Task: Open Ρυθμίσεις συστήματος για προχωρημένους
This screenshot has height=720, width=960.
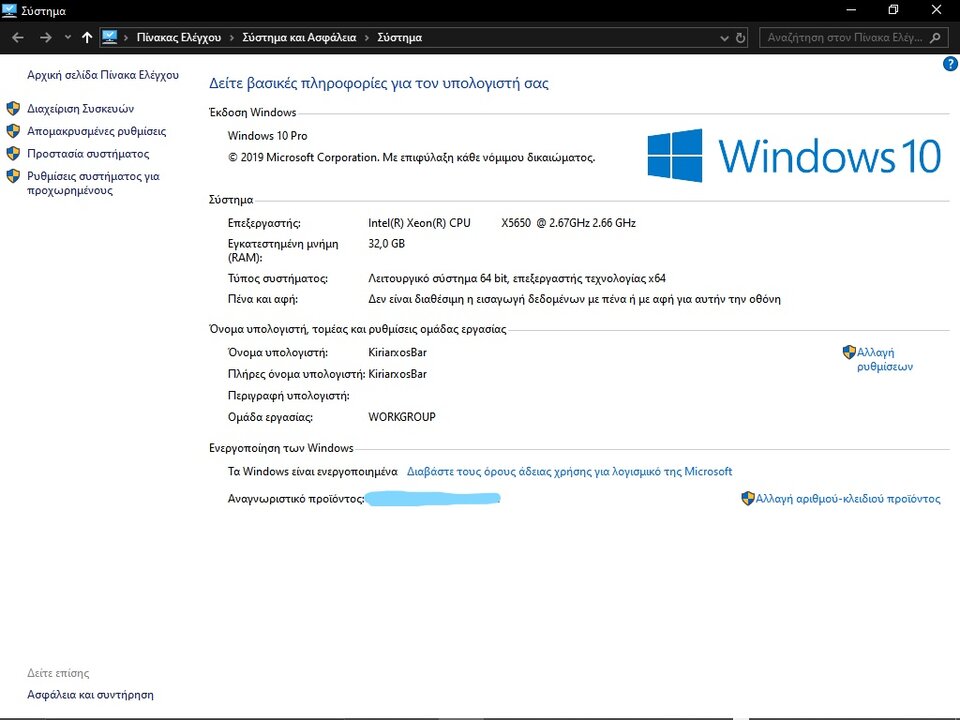Action: point(93,183)
